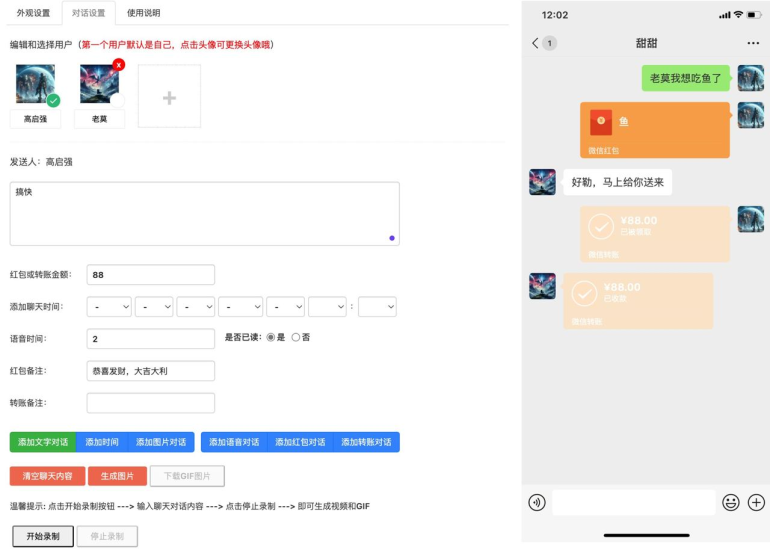770x550 pixels.
Task: Tap the red packet icon in orange bubble
Action: click(601, 122)
